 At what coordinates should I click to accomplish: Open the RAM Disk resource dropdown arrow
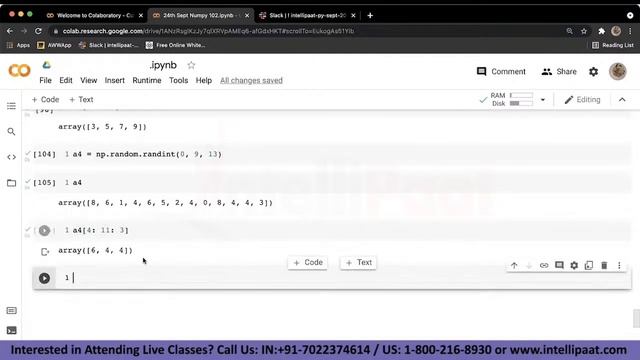543,100
